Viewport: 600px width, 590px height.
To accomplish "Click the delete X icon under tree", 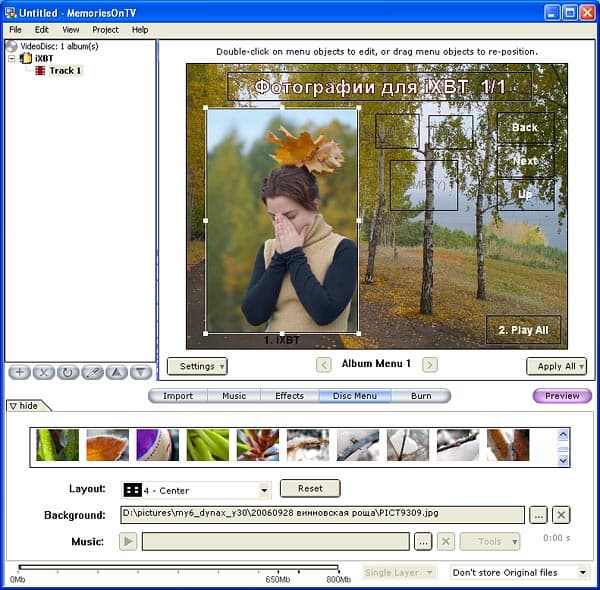I will tap(44, 372).
